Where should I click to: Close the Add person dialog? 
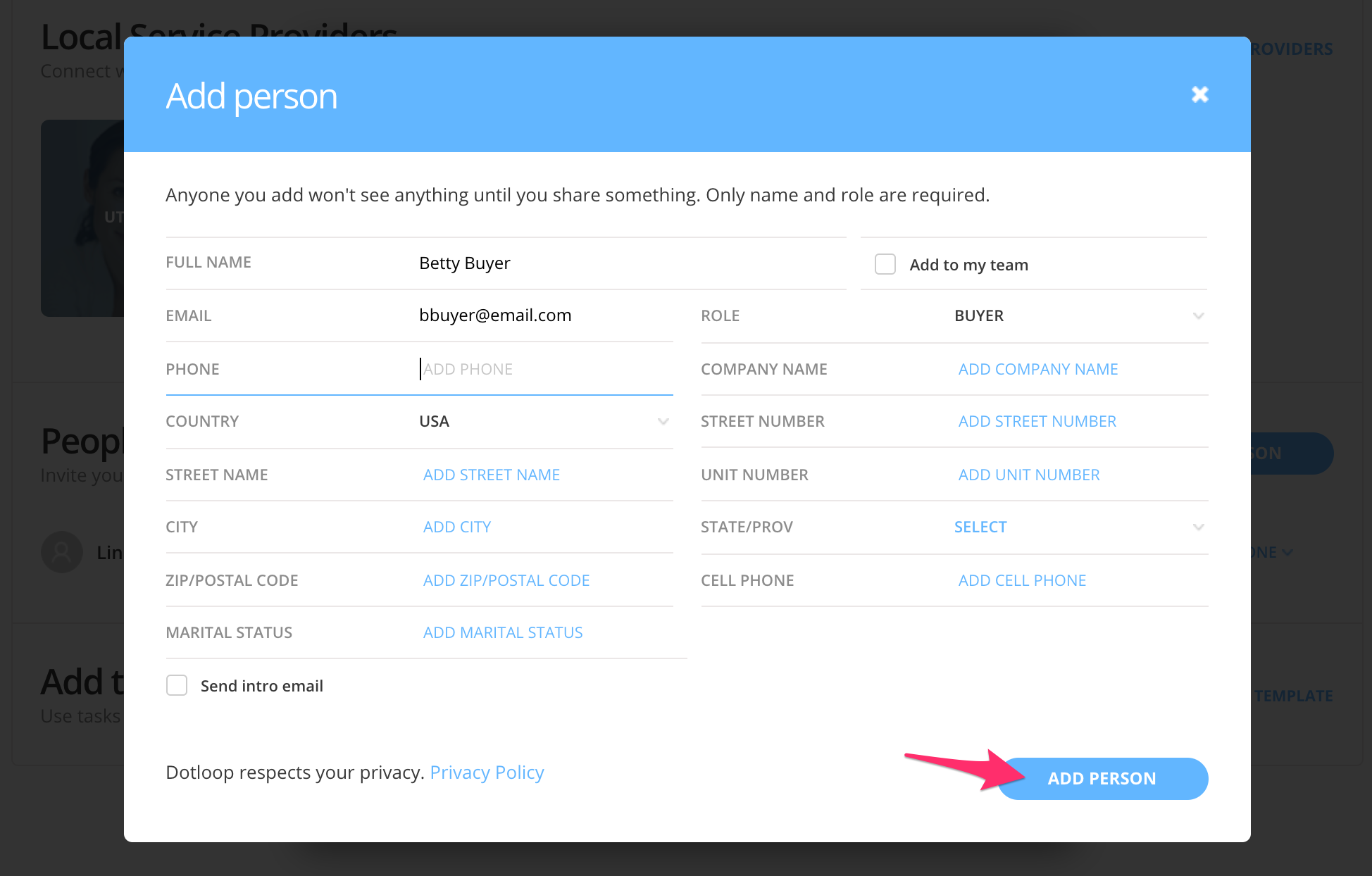[1199, 94]
